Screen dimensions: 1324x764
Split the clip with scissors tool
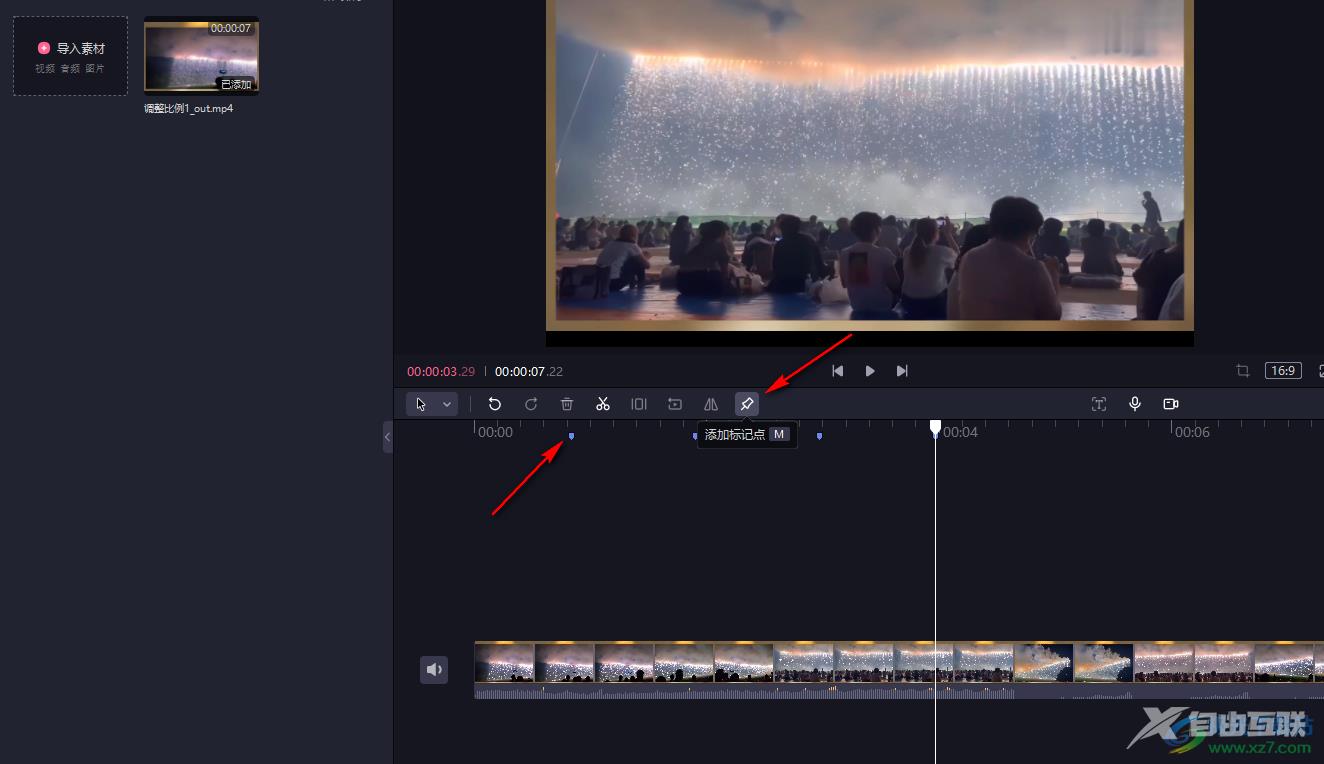603,404
